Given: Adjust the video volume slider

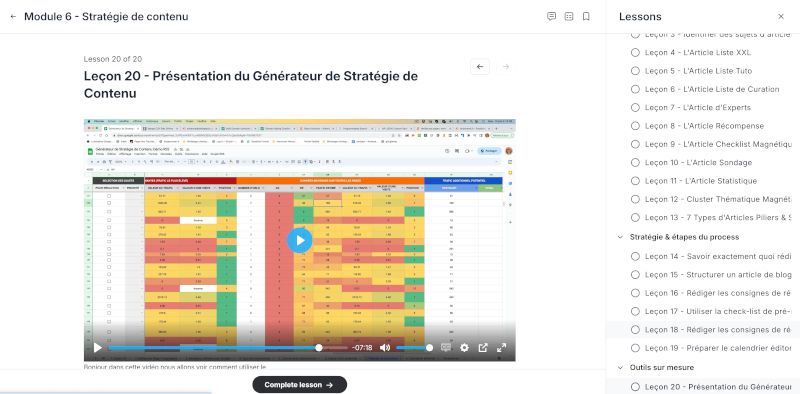Looking at the screenshot, I should [414, 348].
